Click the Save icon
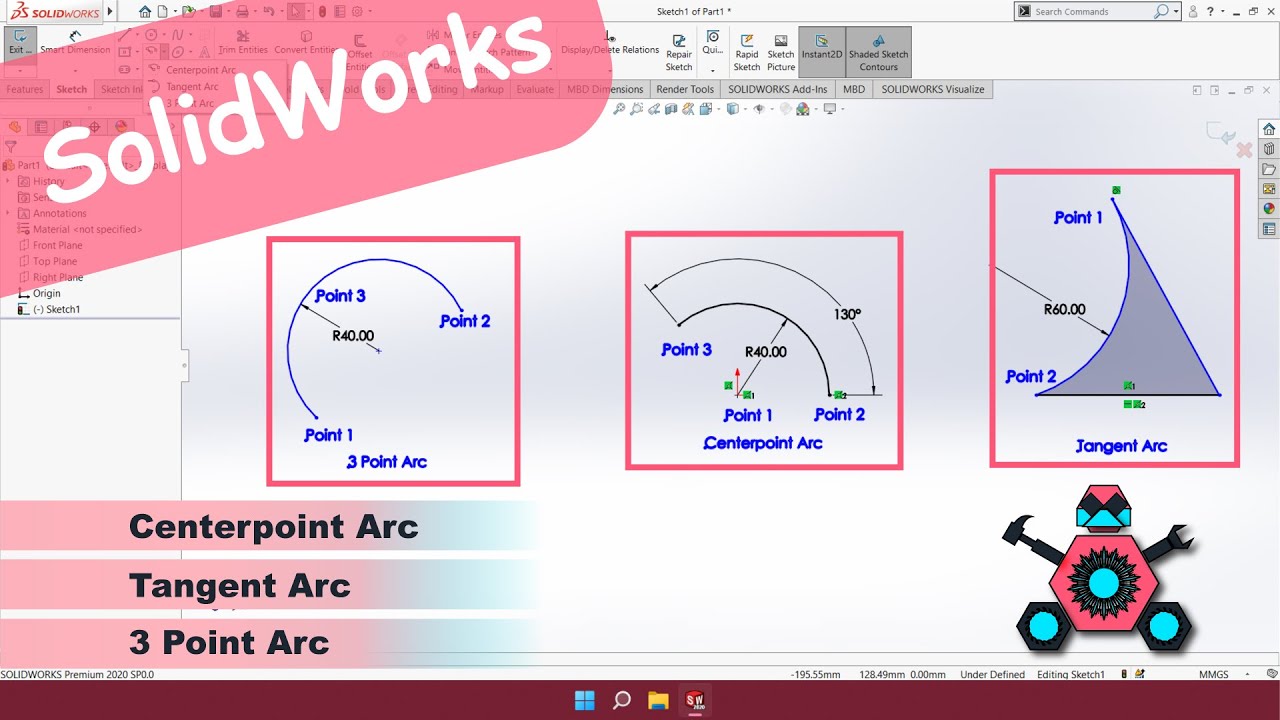This screenshot has width=1280, height=720. tap(217, 12)
